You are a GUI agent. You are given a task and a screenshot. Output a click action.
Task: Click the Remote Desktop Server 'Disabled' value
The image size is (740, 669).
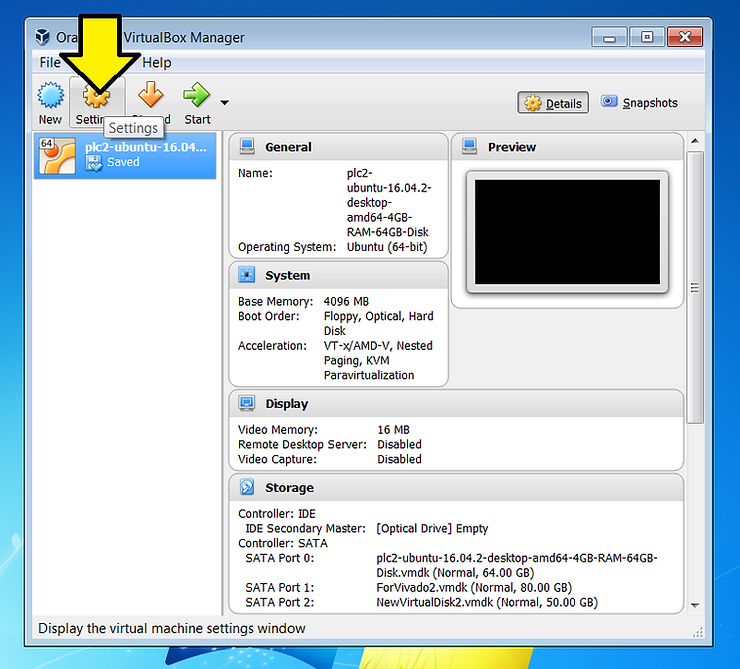click(x=399, y=444)
